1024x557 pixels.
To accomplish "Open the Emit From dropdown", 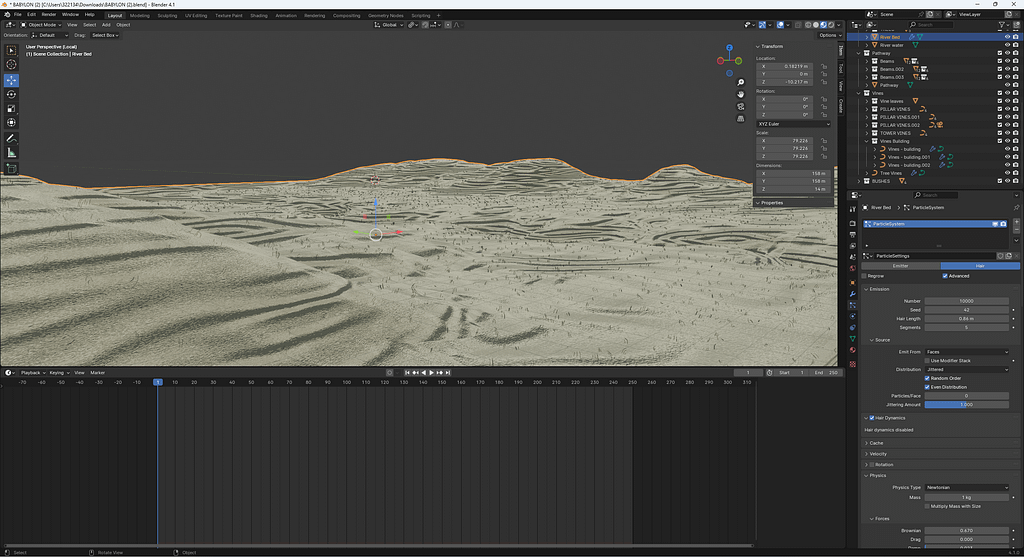I will tap(966, 352).
